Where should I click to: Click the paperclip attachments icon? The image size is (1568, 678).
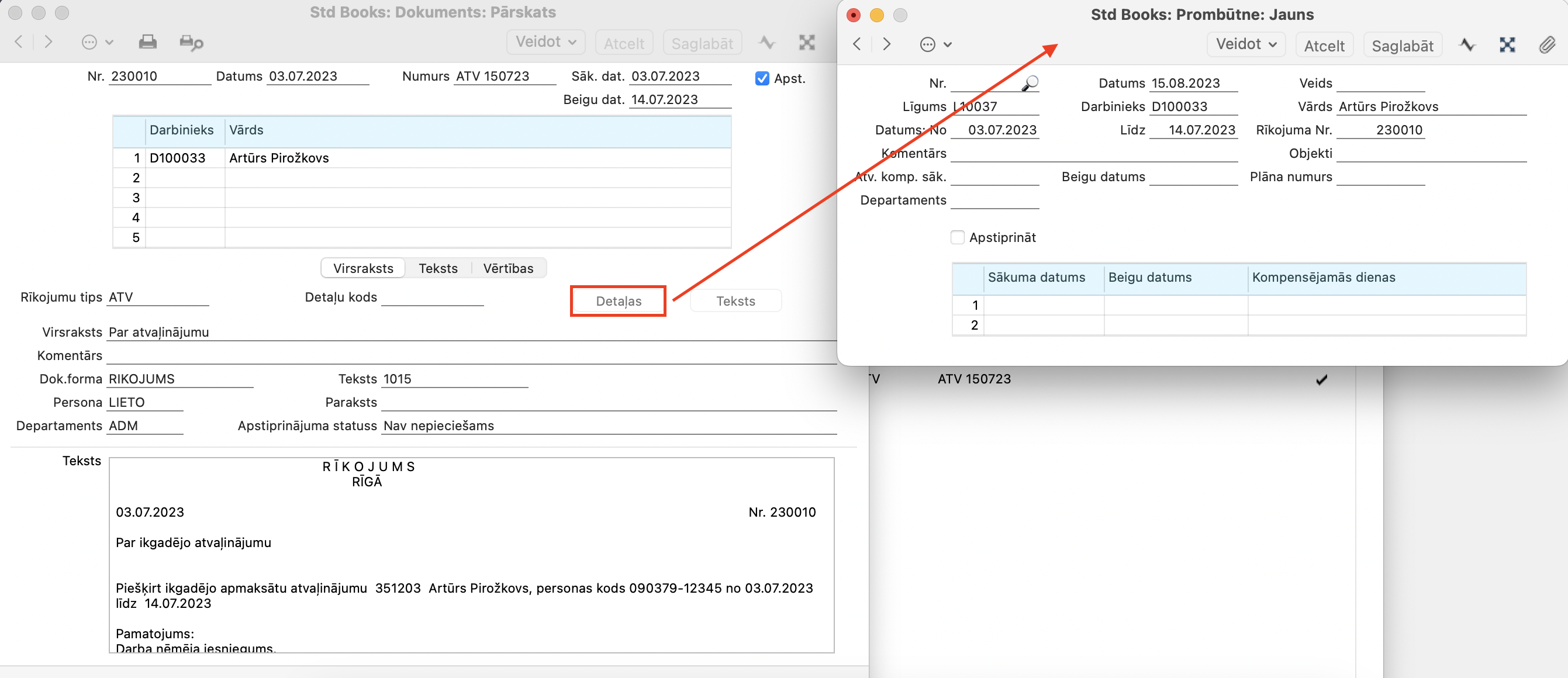pos(1547,45)
